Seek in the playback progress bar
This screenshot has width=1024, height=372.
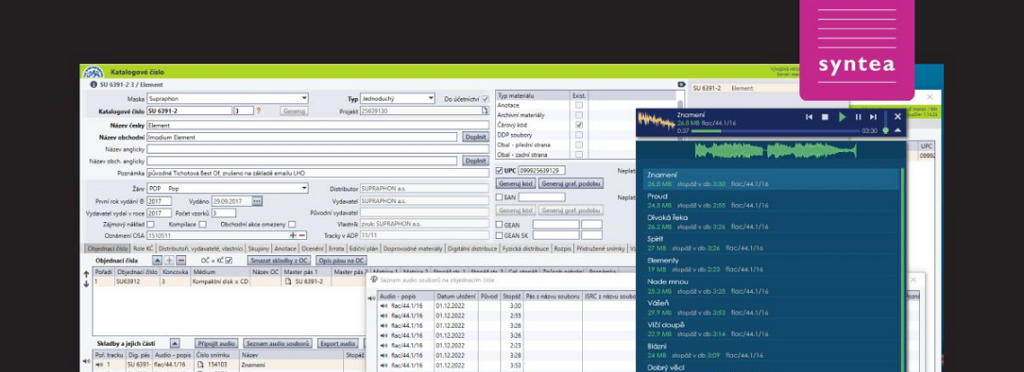point(775,131)
